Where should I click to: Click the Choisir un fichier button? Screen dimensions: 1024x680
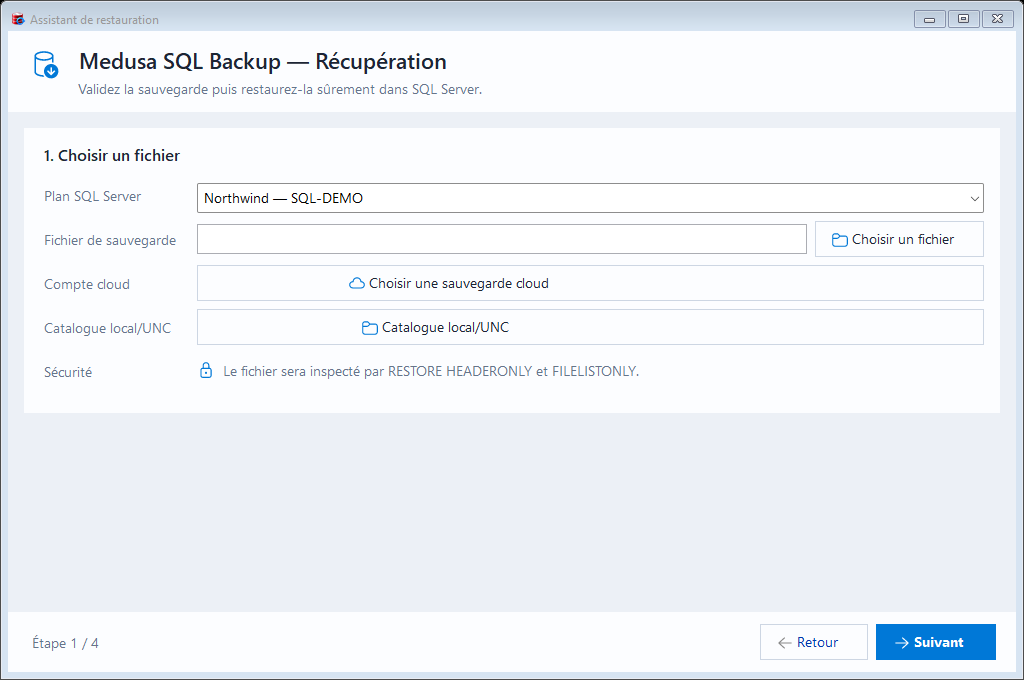pos(899,239)
